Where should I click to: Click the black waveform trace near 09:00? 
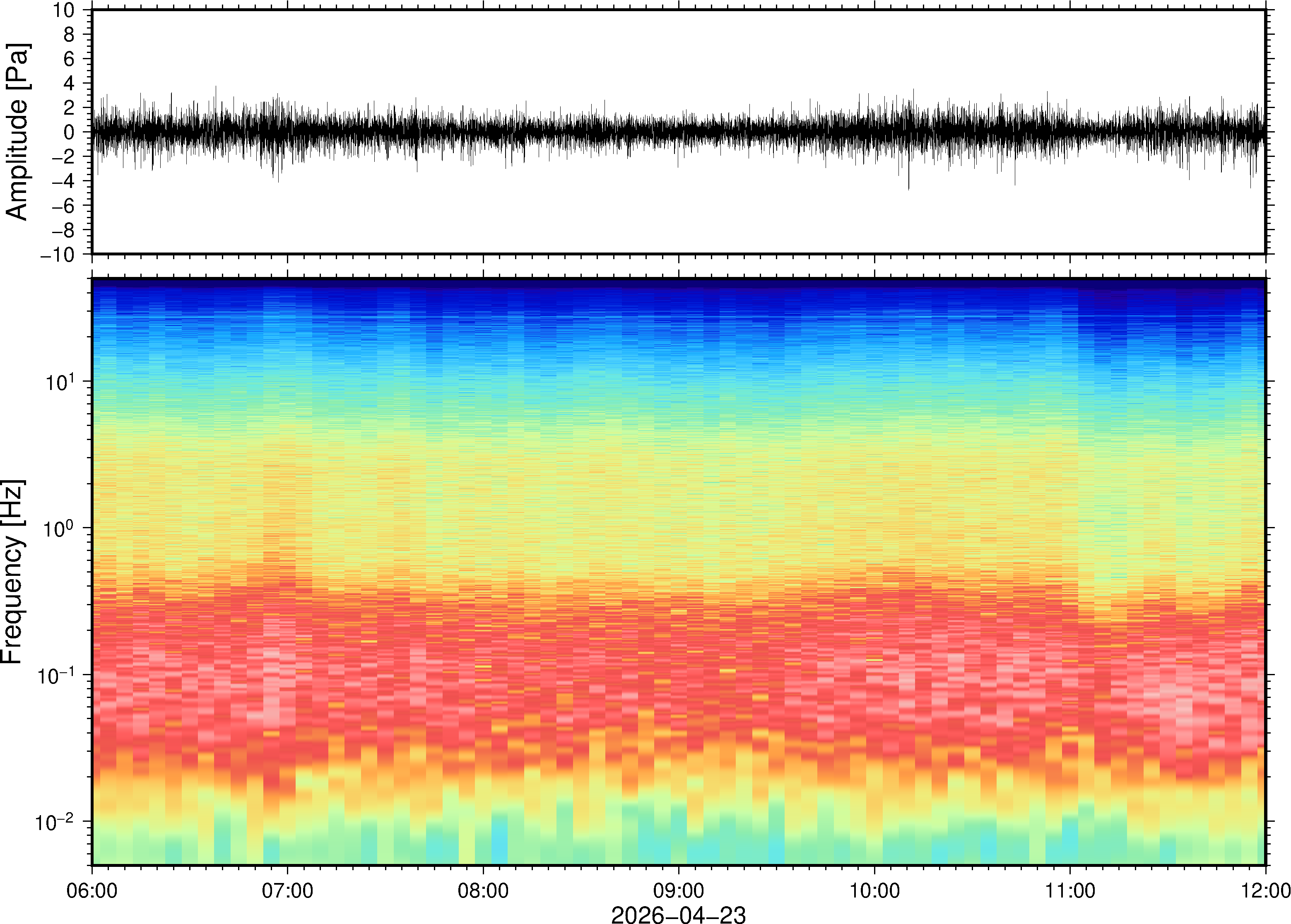click(x=678, y=132)
